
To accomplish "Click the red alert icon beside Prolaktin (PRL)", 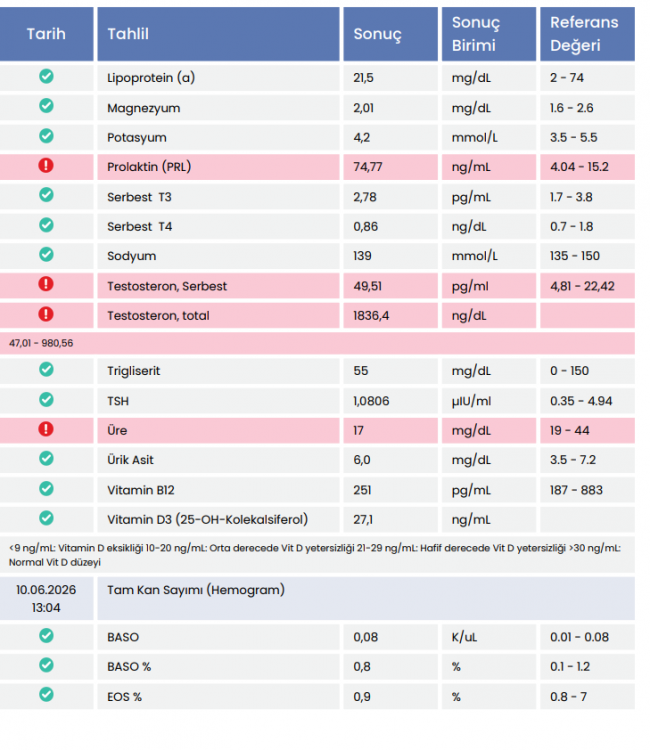I will tap(46, 165).
